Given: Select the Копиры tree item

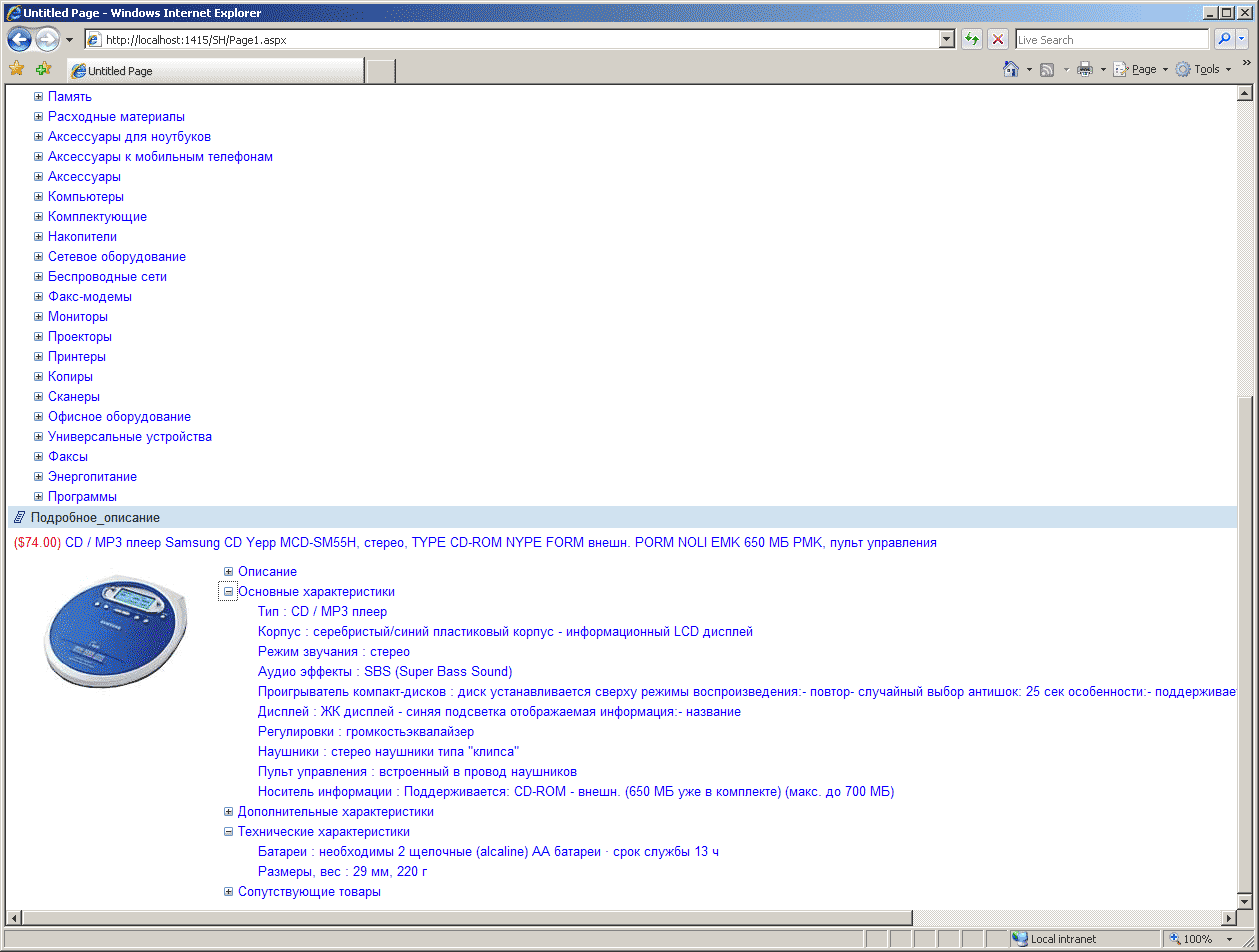Looking at the screenshot, I should 70,377.
